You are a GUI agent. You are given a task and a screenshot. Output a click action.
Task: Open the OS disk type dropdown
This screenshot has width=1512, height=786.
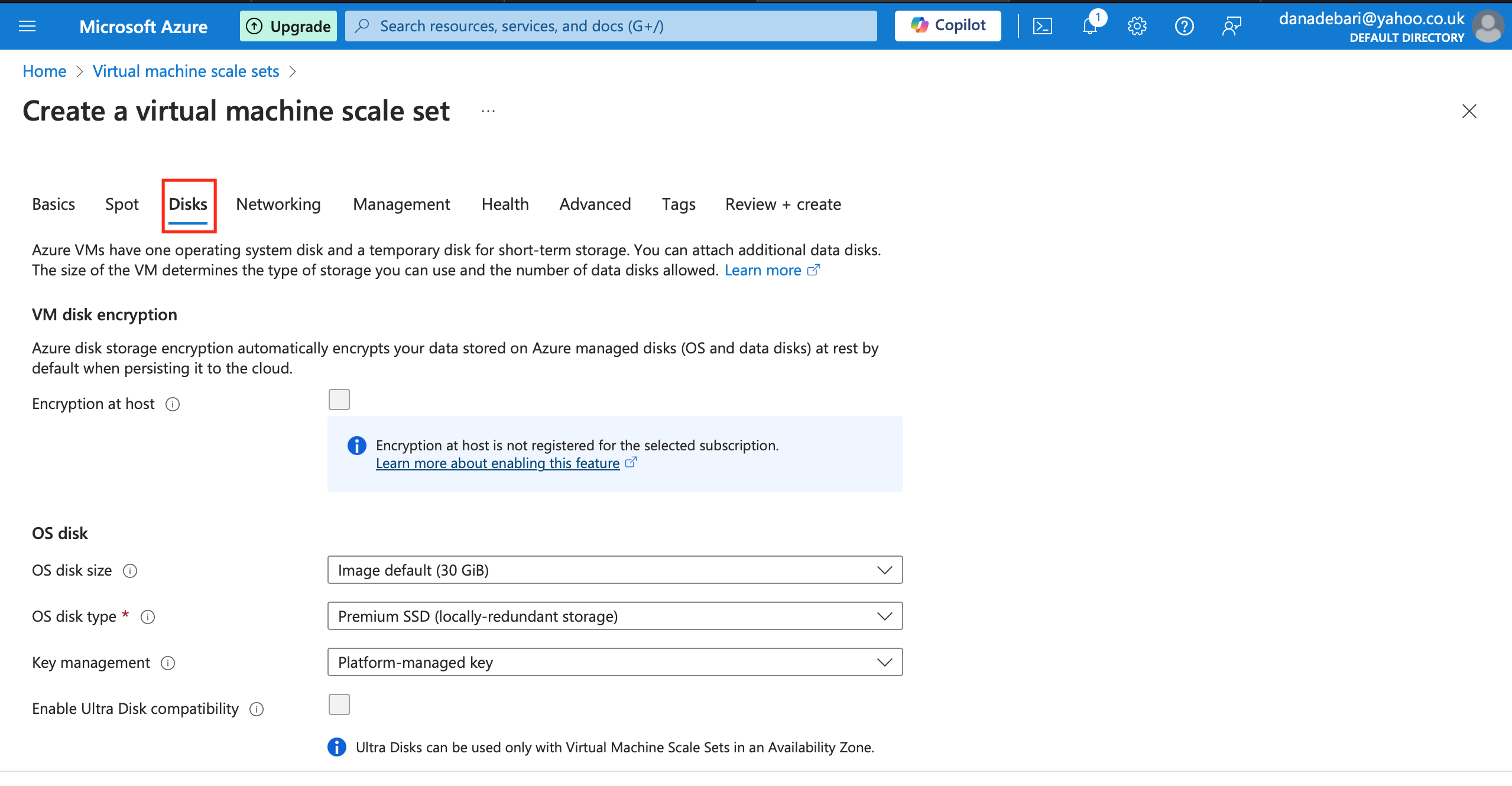[x=615, y=616]
